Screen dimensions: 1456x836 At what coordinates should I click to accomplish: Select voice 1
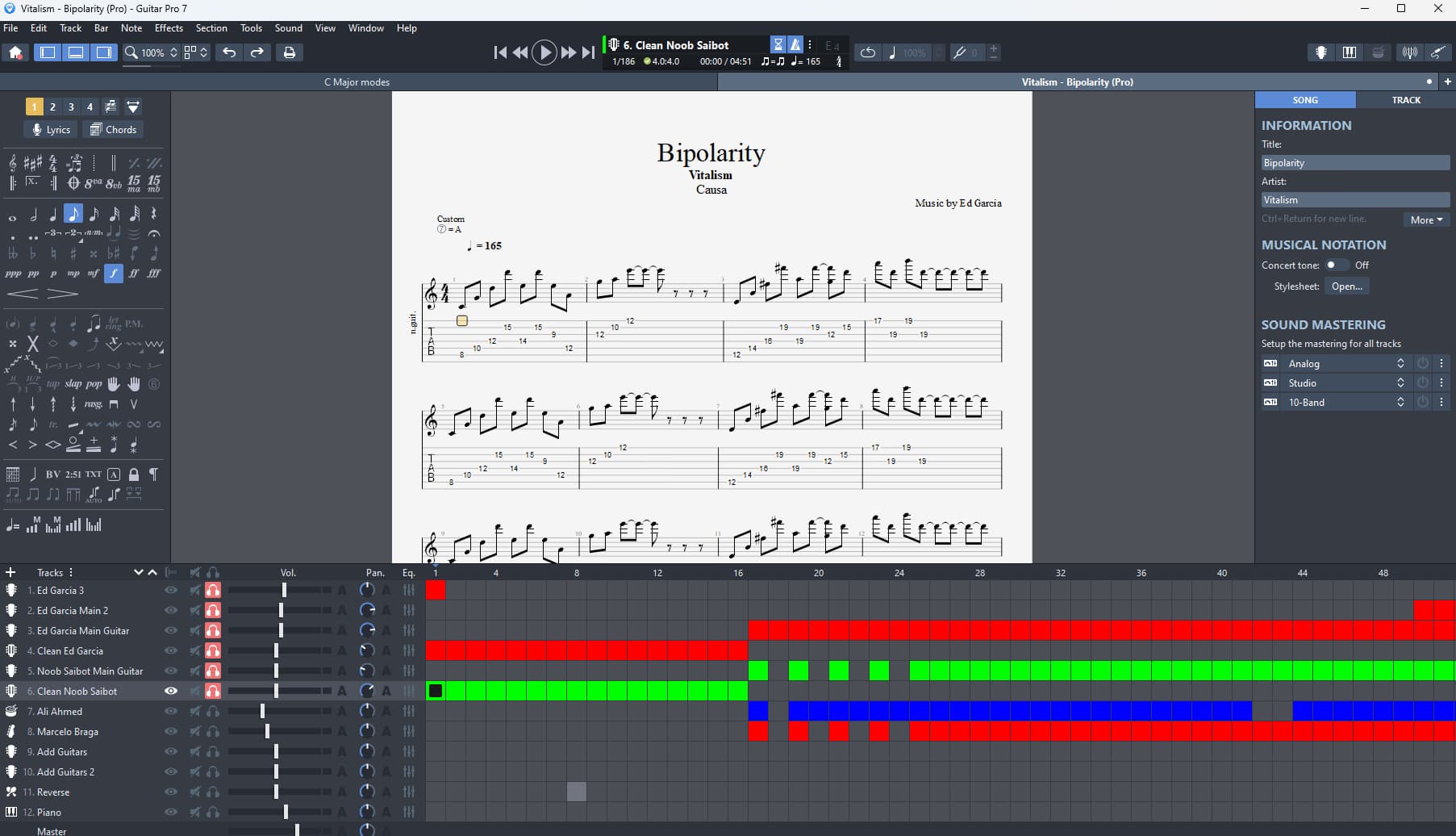pos(34,107)
